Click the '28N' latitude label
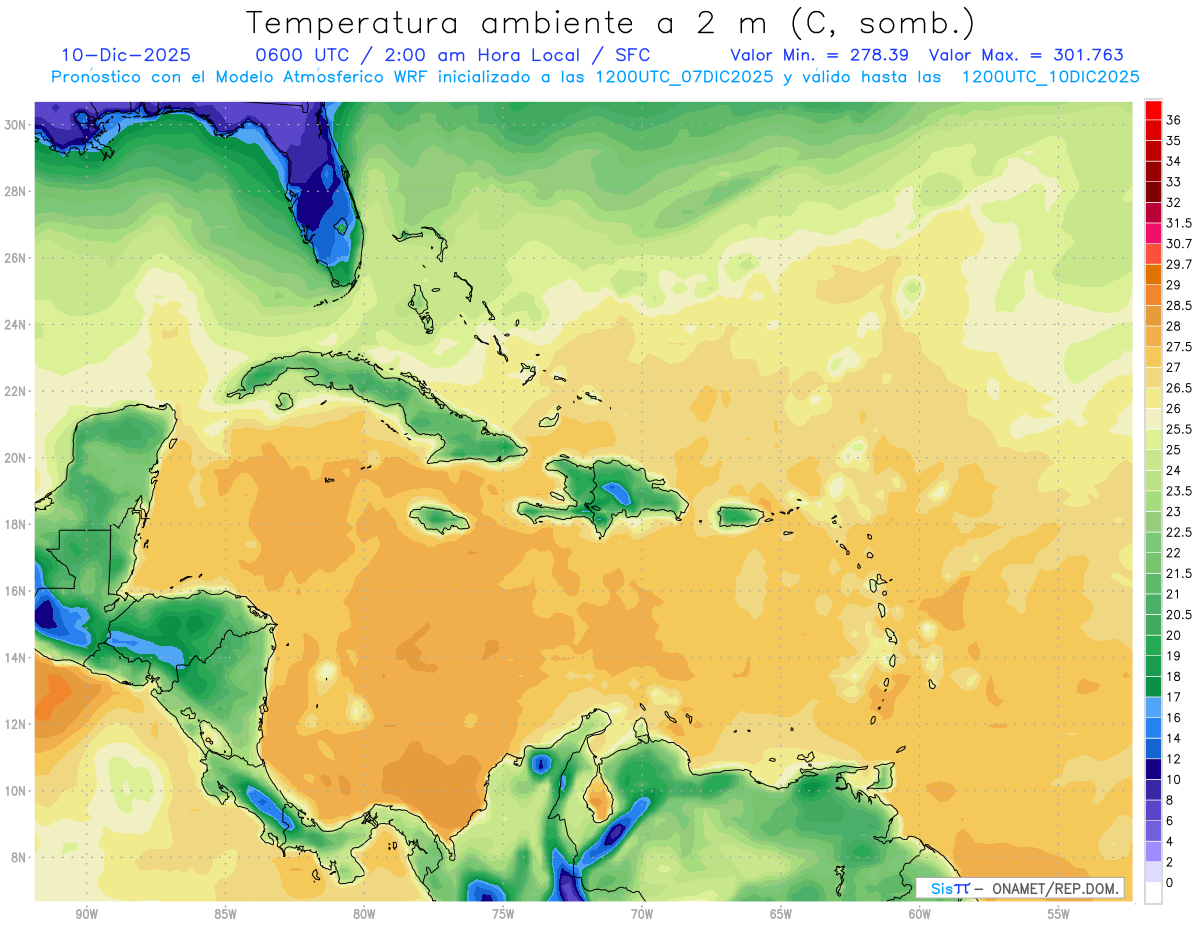The height and width of the screenshot is (927, 1200). pos(15,191)
